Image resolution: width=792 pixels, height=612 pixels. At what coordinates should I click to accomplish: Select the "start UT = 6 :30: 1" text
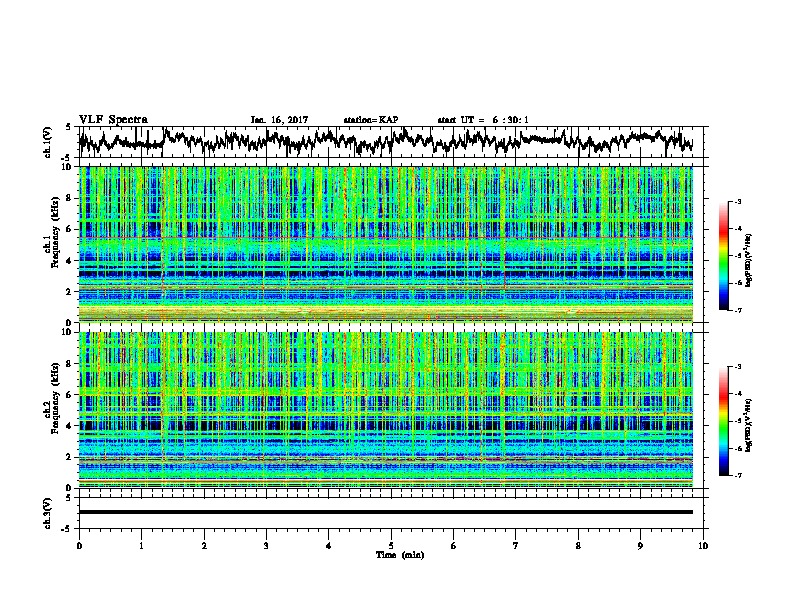[483, 120]
